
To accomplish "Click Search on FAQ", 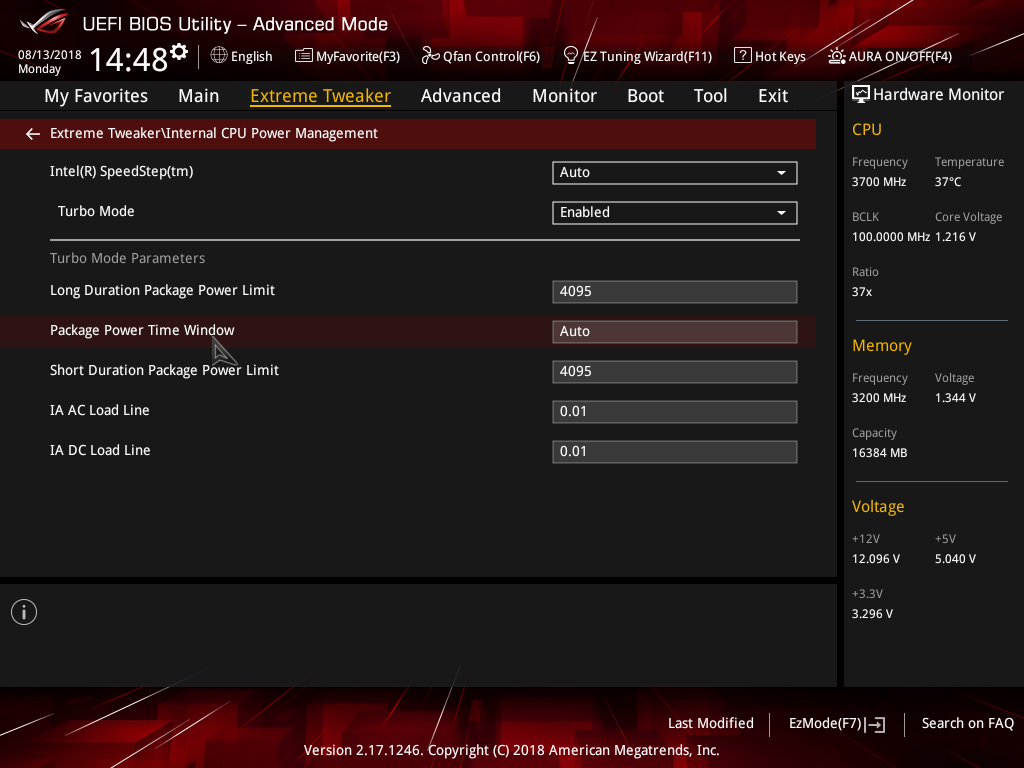I will point(967,724).
